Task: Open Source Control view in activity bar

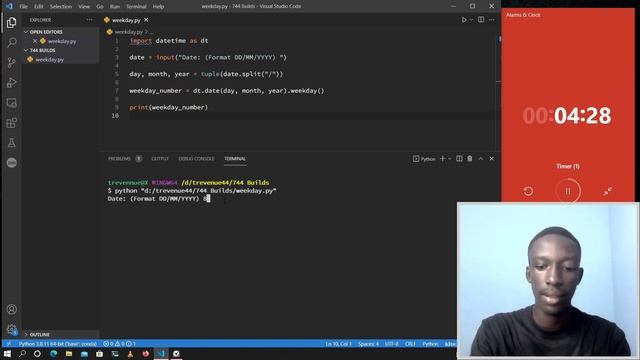Action: click(11, 62)
